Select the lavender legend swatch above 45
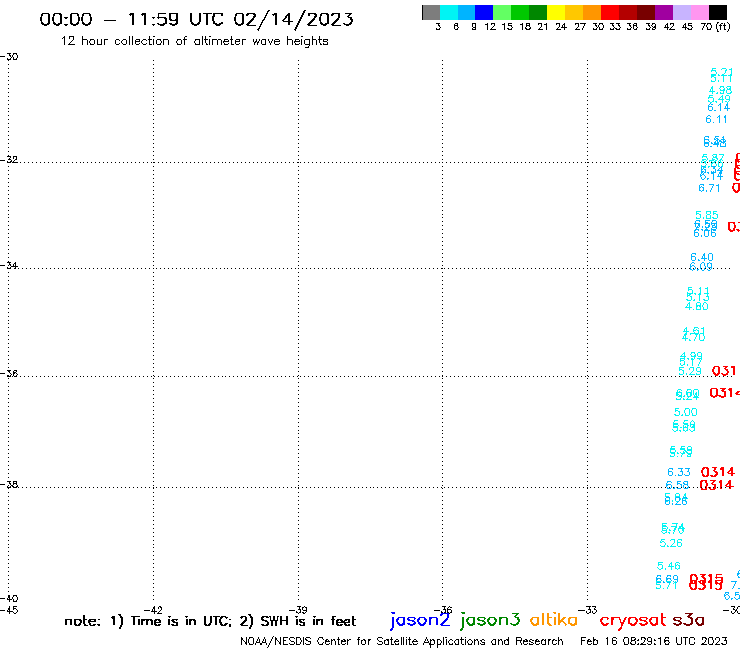Image resolution: width=740 pixels, height=650 pixels. pos(682,12)
